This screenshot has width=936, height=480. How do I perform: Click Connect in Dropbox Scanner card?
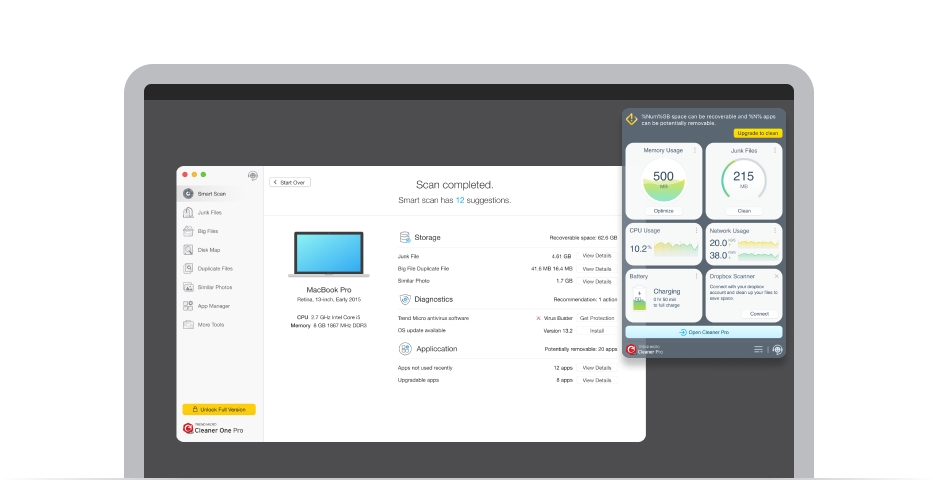[x=759, y=313]
